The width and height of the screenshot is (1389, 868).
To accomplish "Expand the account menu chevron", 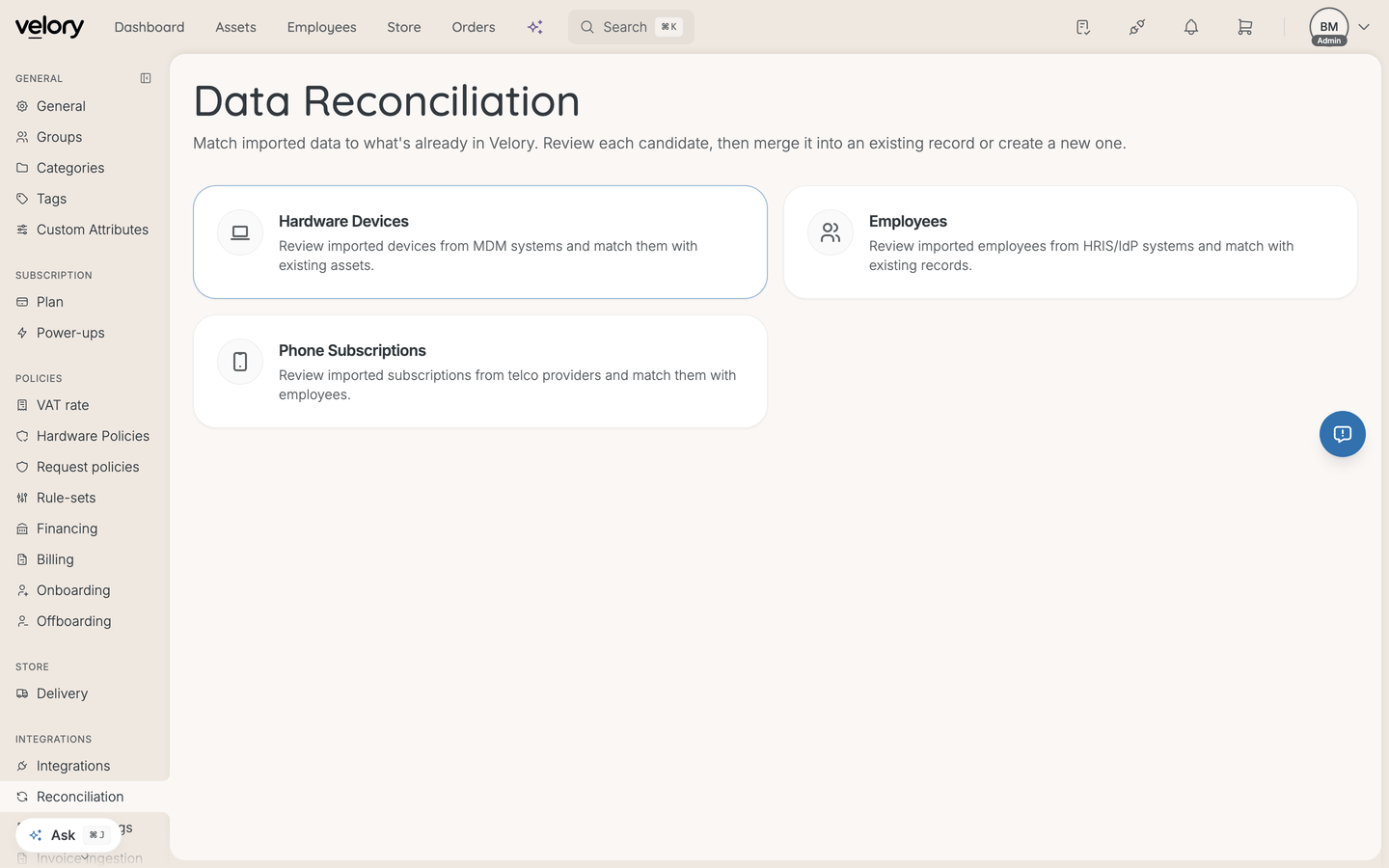I will 1364,27.
